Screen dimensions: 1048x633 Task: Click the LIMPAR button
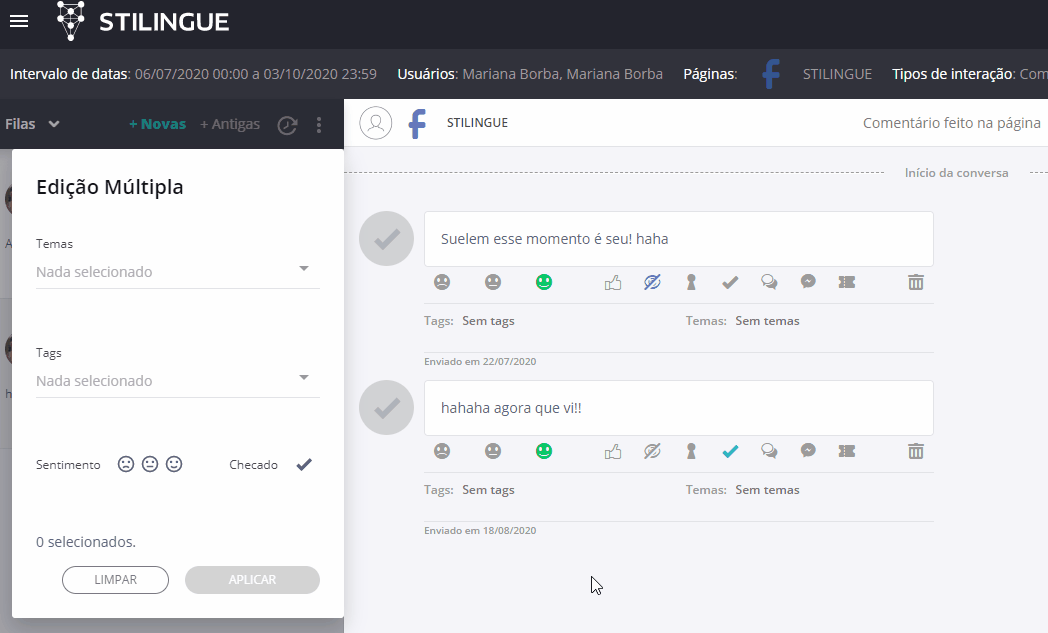(x=116, y=580)
